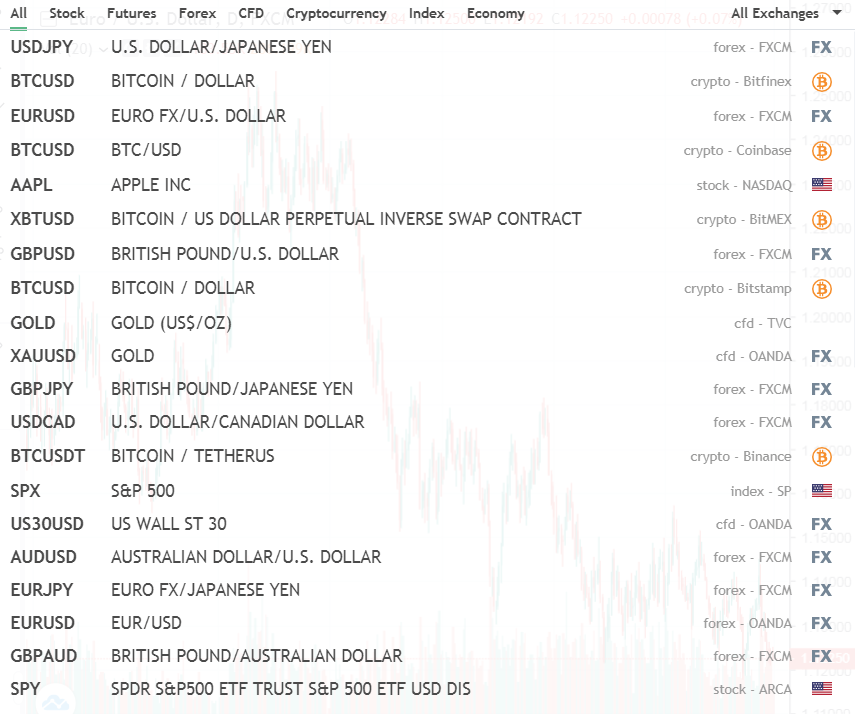Select the Futures tab

point(131,13)
